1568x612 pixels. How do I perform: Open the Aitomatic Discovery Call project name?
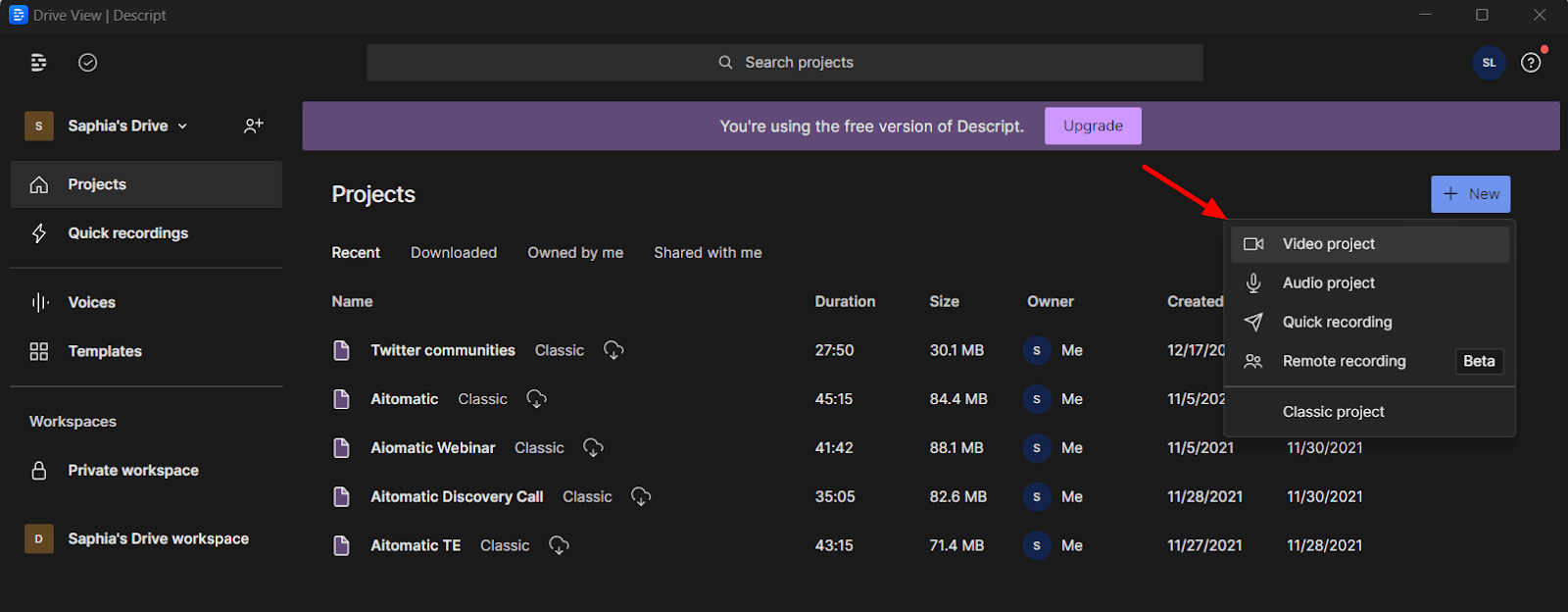[457, 497]
